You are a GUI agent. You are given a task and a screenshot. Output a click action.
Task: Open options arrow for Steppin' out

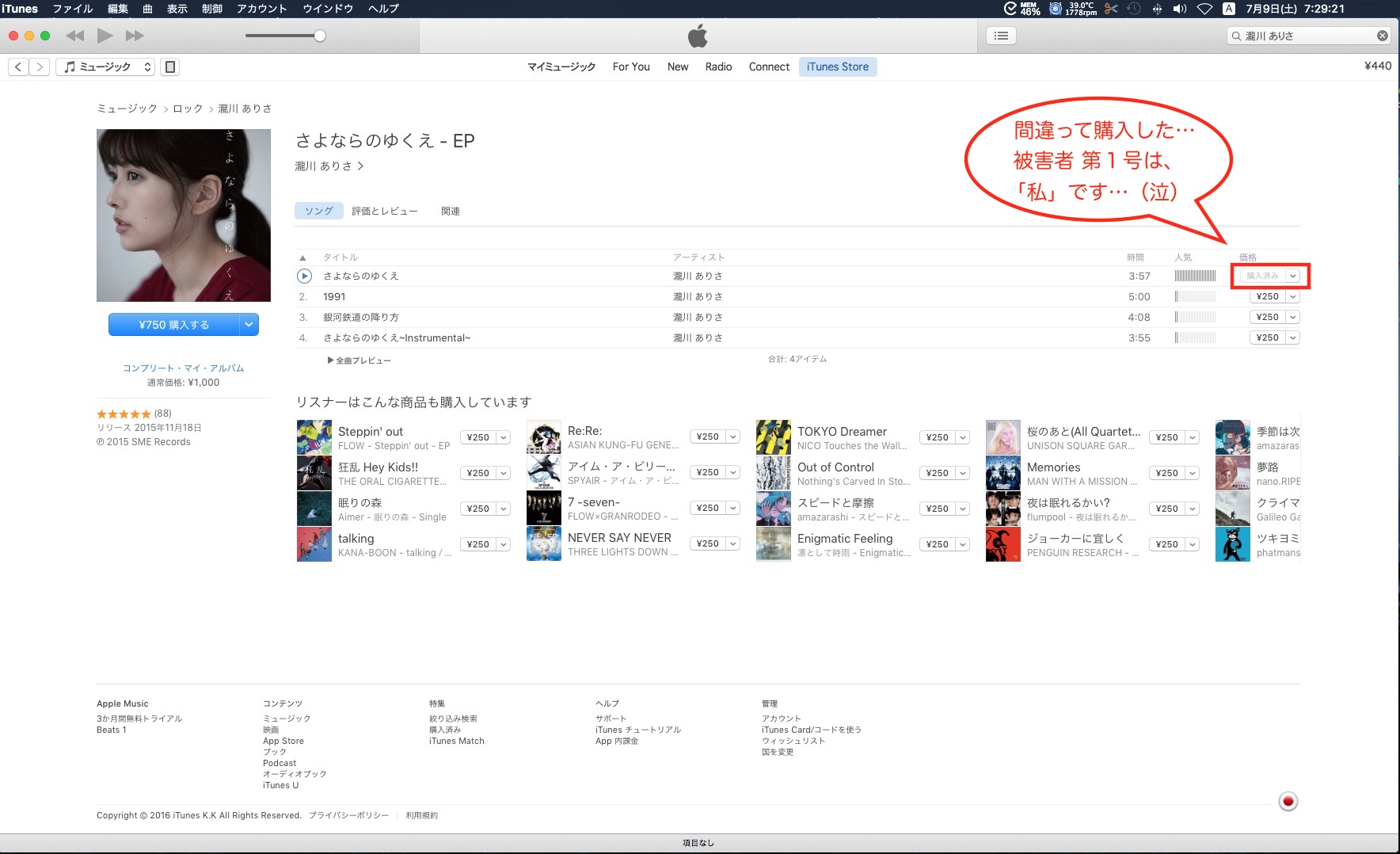click(504, 437)
